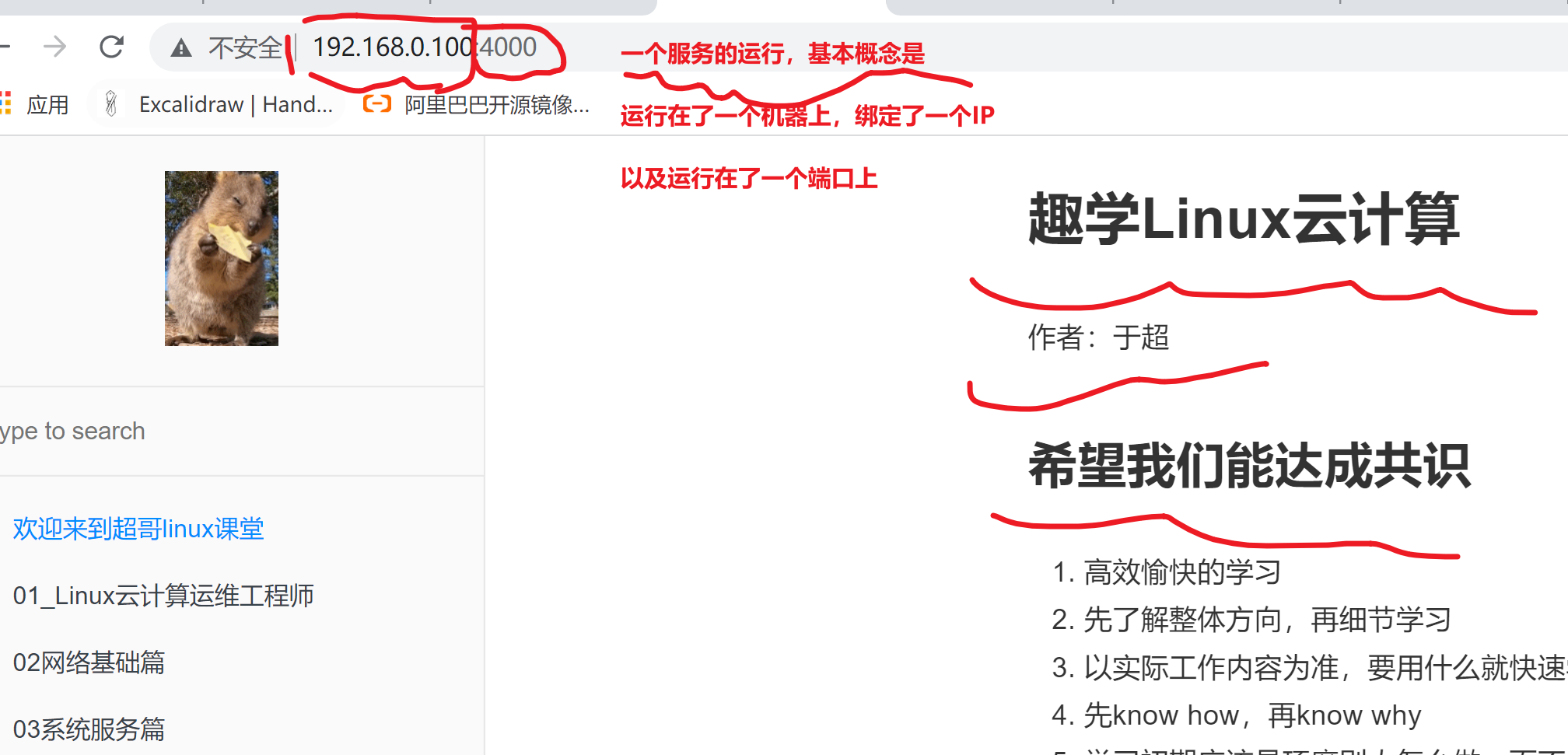
Task: Open the apps grid icon in bookmarks bar
Action: pos(5,103)
